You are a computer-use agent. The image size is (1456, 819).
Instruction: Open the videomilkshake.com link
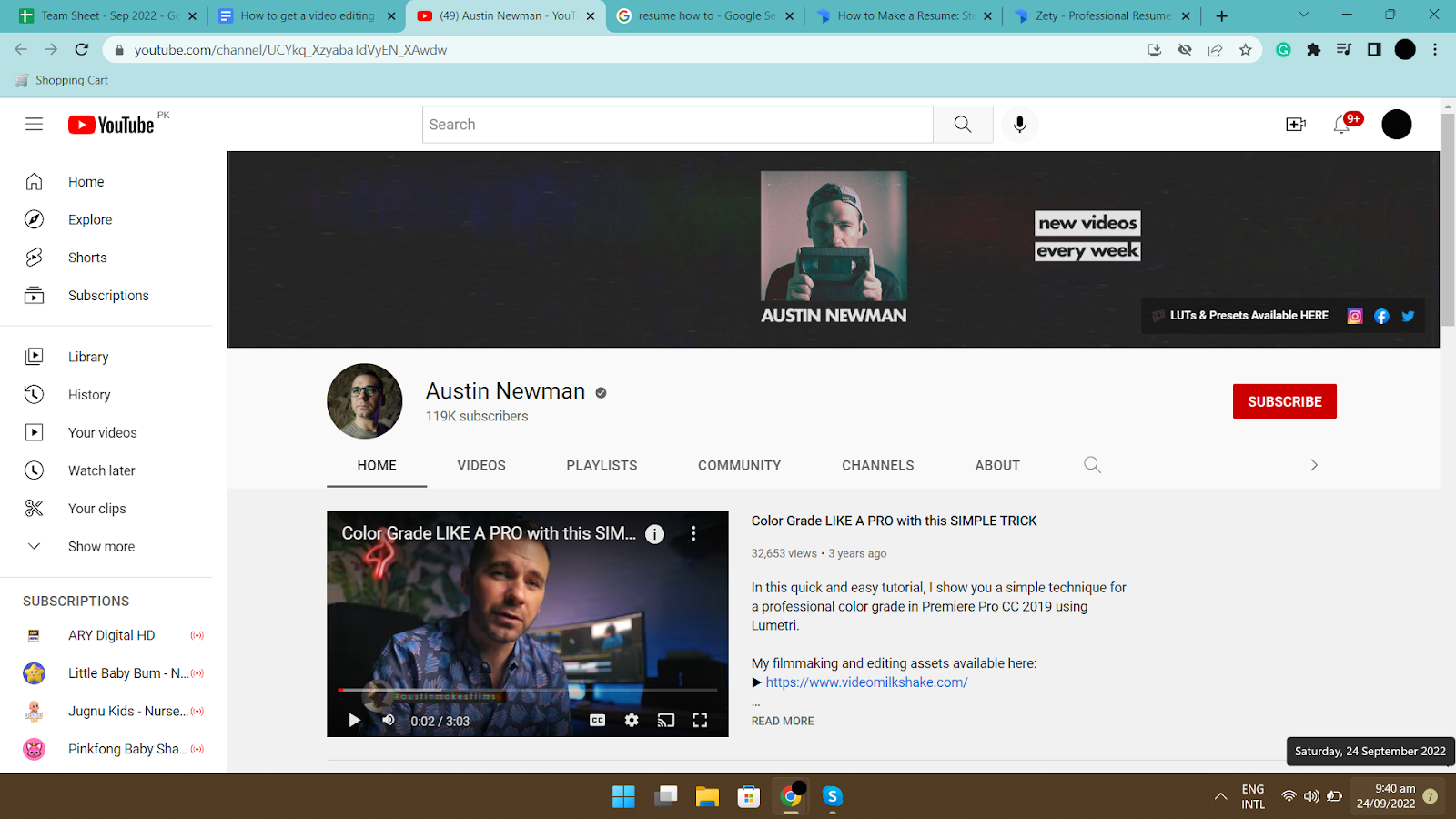[x=866, y=682]
